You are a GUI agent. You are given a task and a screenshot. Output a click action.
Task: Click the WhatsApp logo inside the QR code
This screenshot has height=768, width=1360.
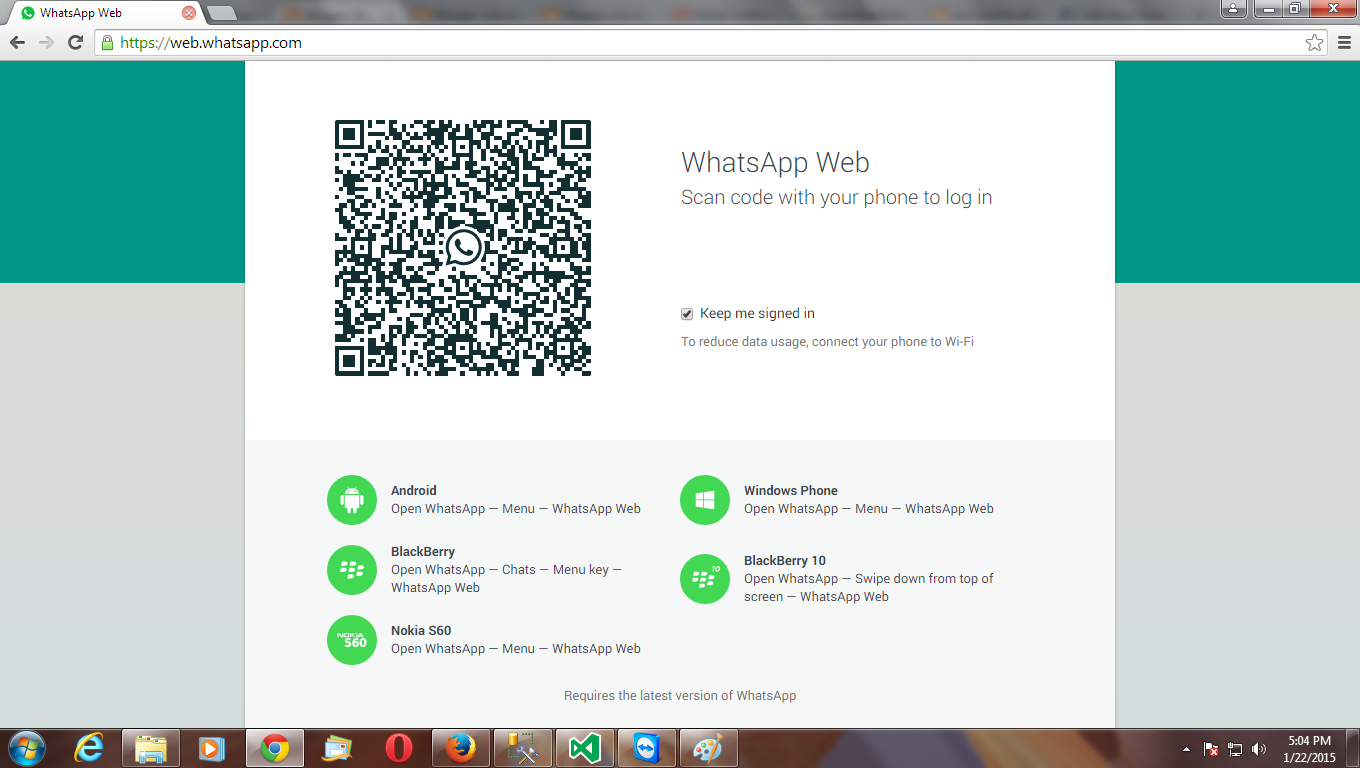(x=463, y=248)
